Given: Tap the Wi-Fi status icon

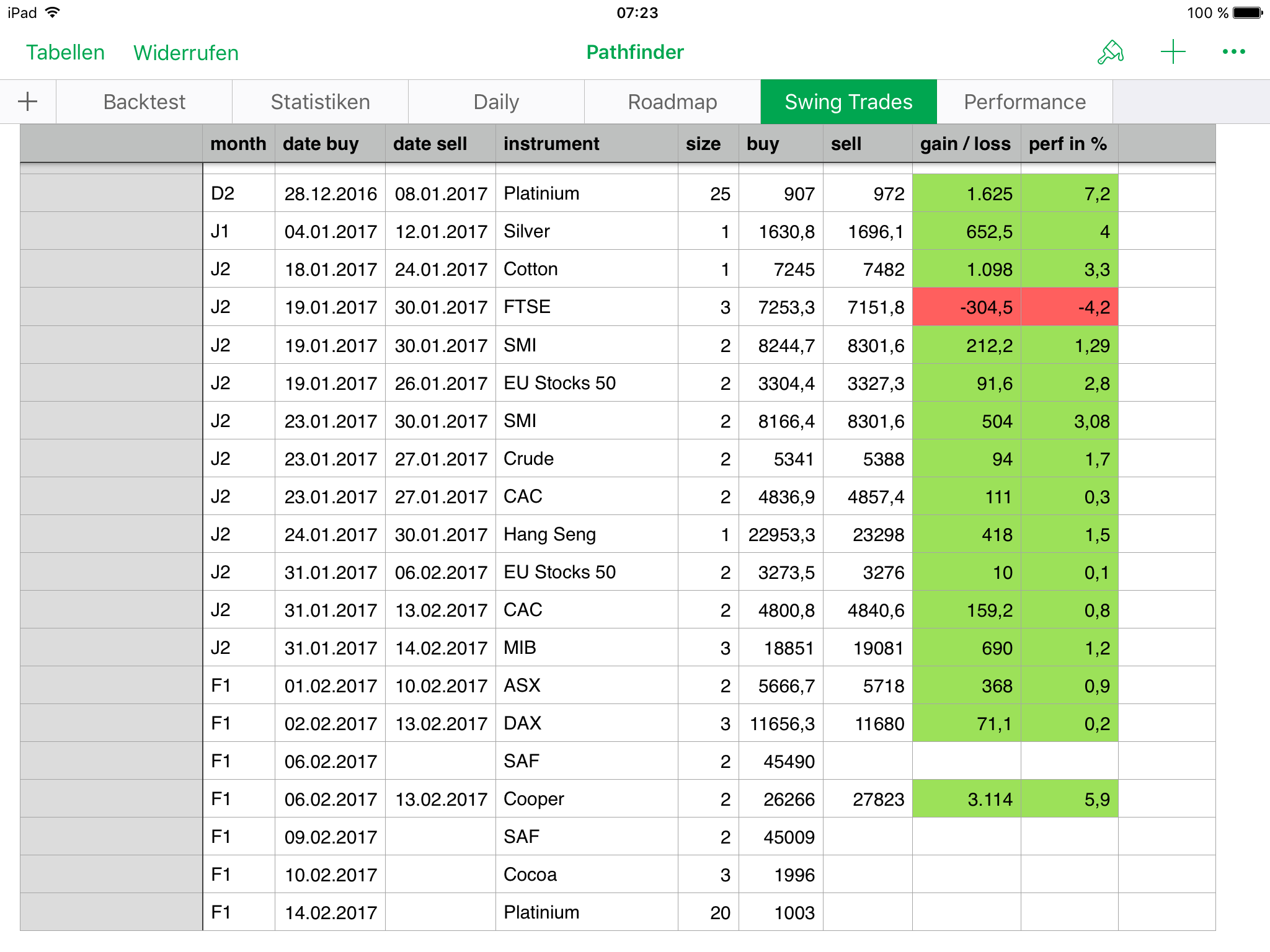Looking at the screenshot, I should (x=53, y=12).
